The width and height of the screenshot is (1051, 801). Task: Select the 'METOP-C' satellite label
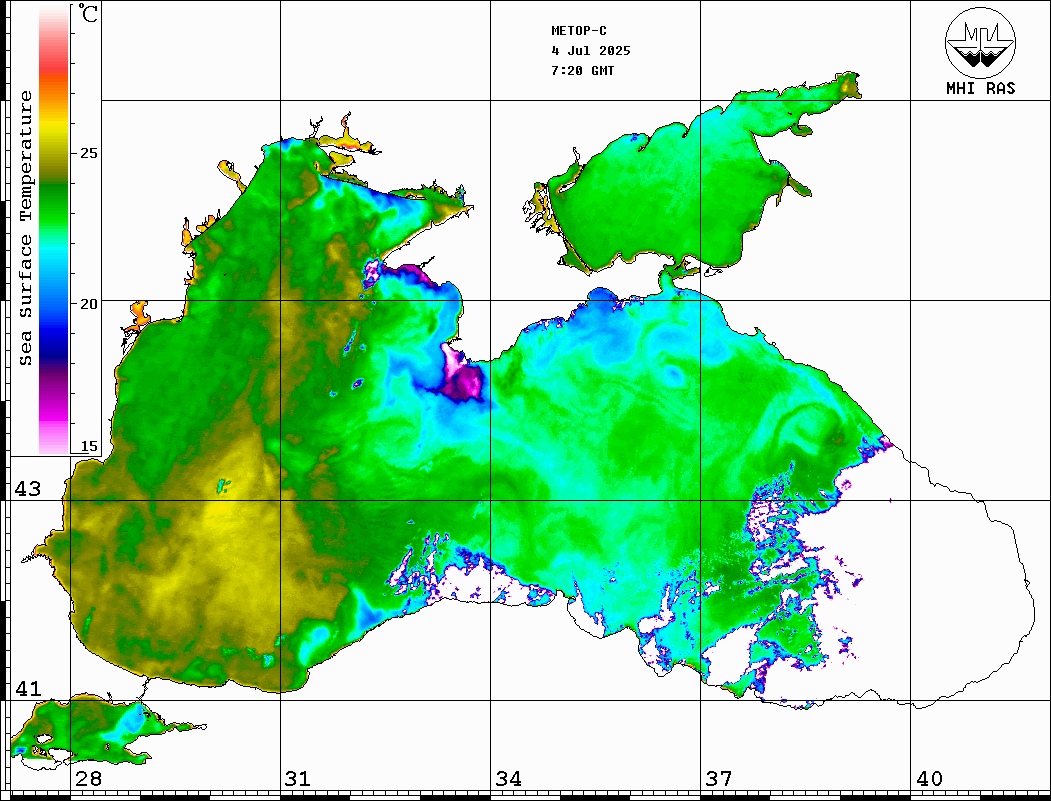[578, 31]
